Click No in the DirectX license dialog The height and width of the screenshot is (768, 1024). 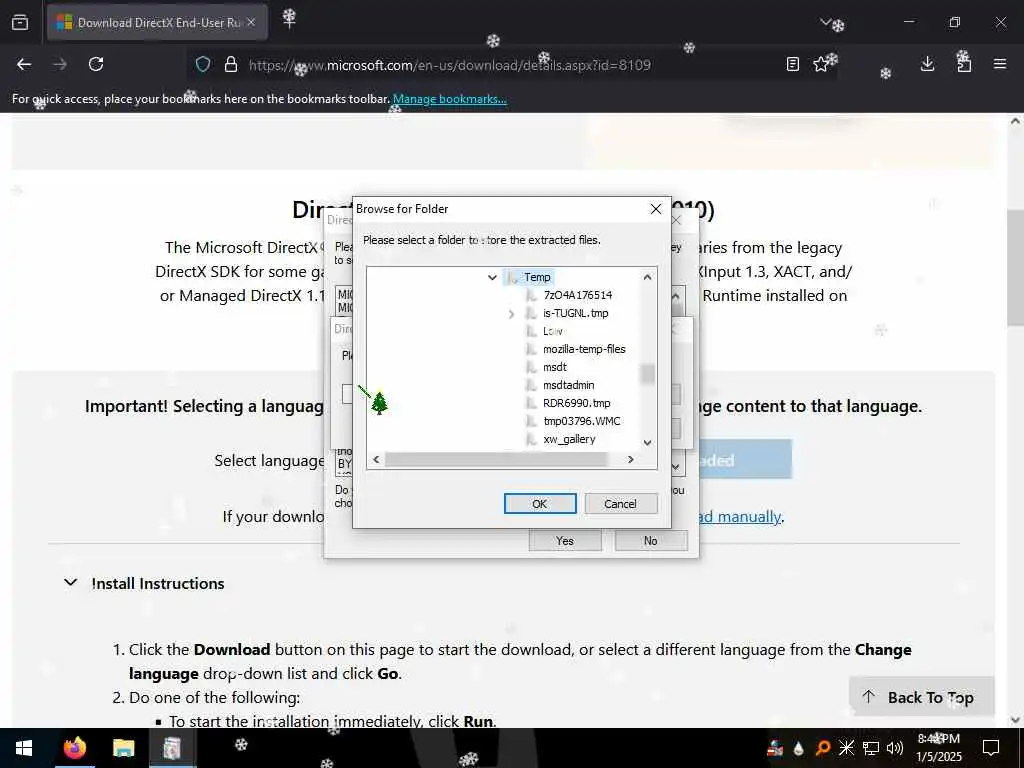click(x=650, y=541)
